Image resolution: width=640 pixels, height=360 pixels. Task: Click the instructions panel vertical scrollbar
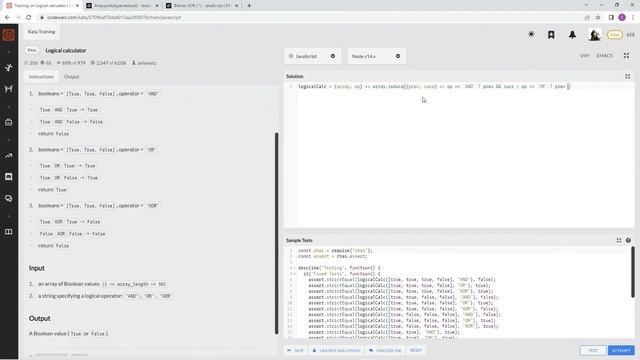276,233
